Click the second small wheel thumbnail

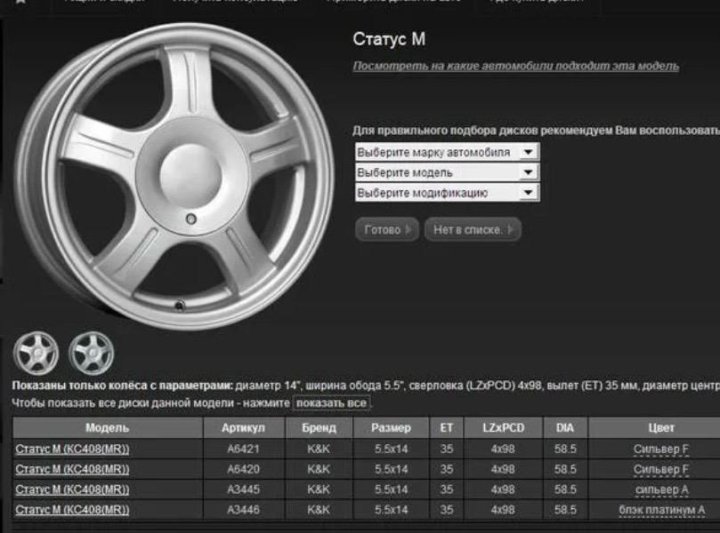(91, 352)
